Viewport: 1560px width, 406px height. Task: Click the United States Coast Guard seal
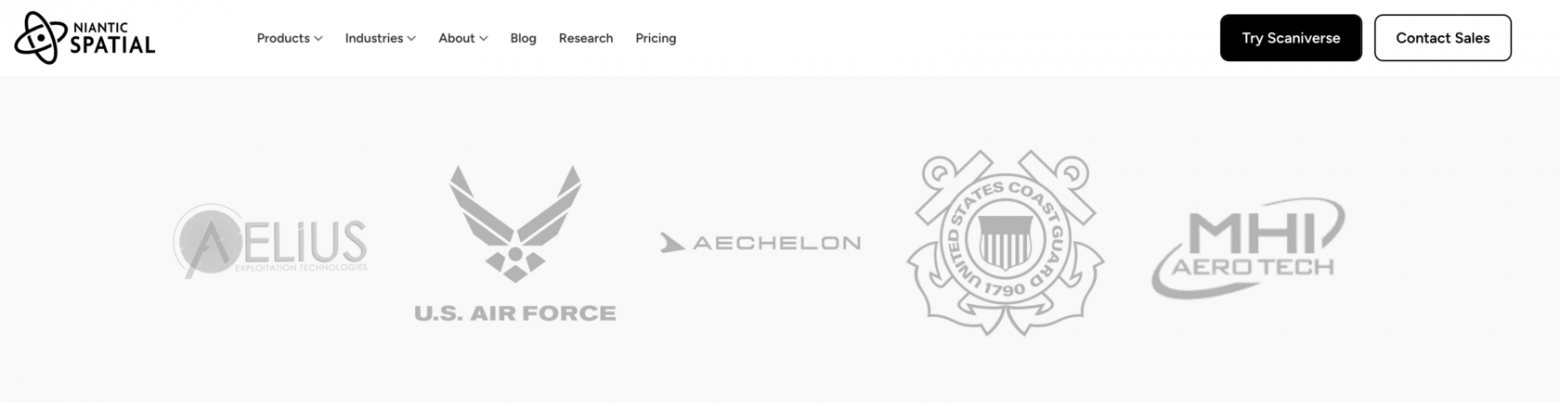[x=1005, y=242]
